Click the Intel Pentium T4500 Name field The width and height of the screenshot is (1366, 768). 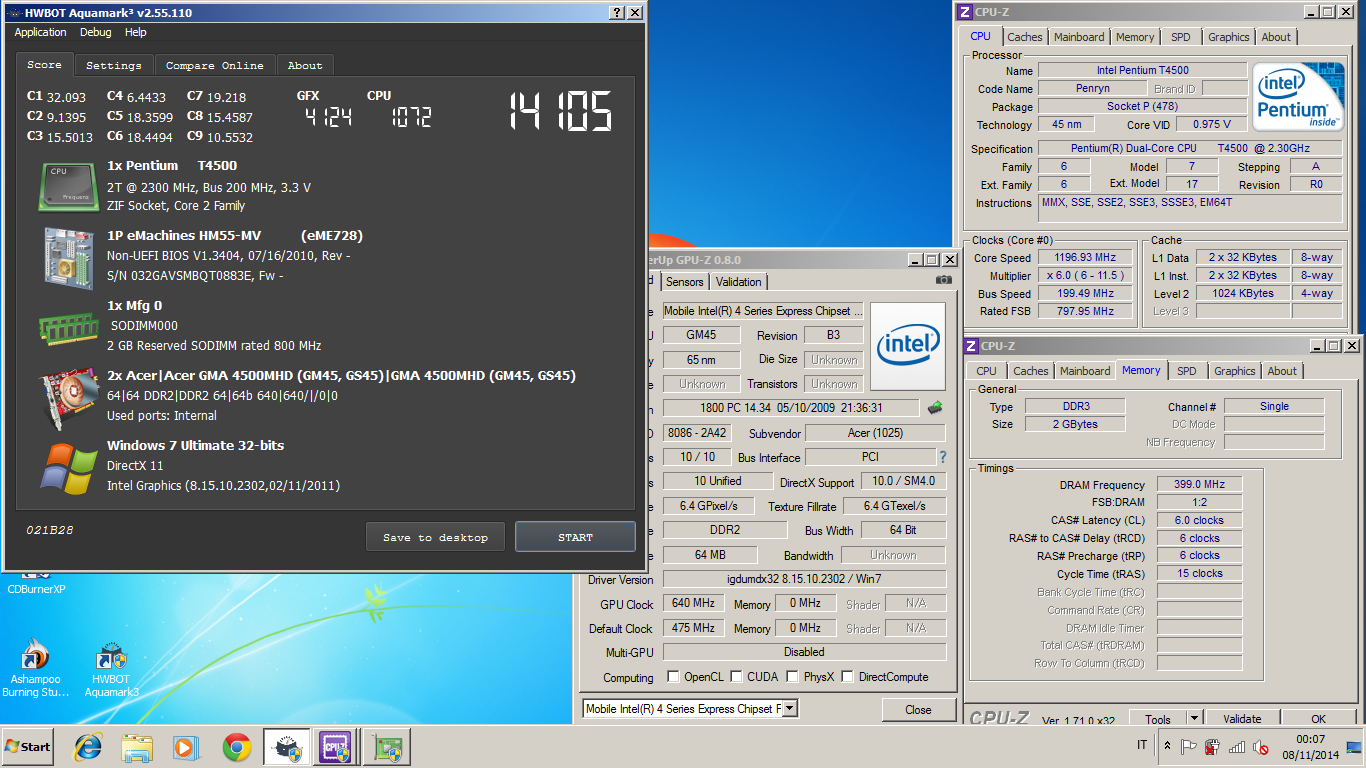point(1142,71)
